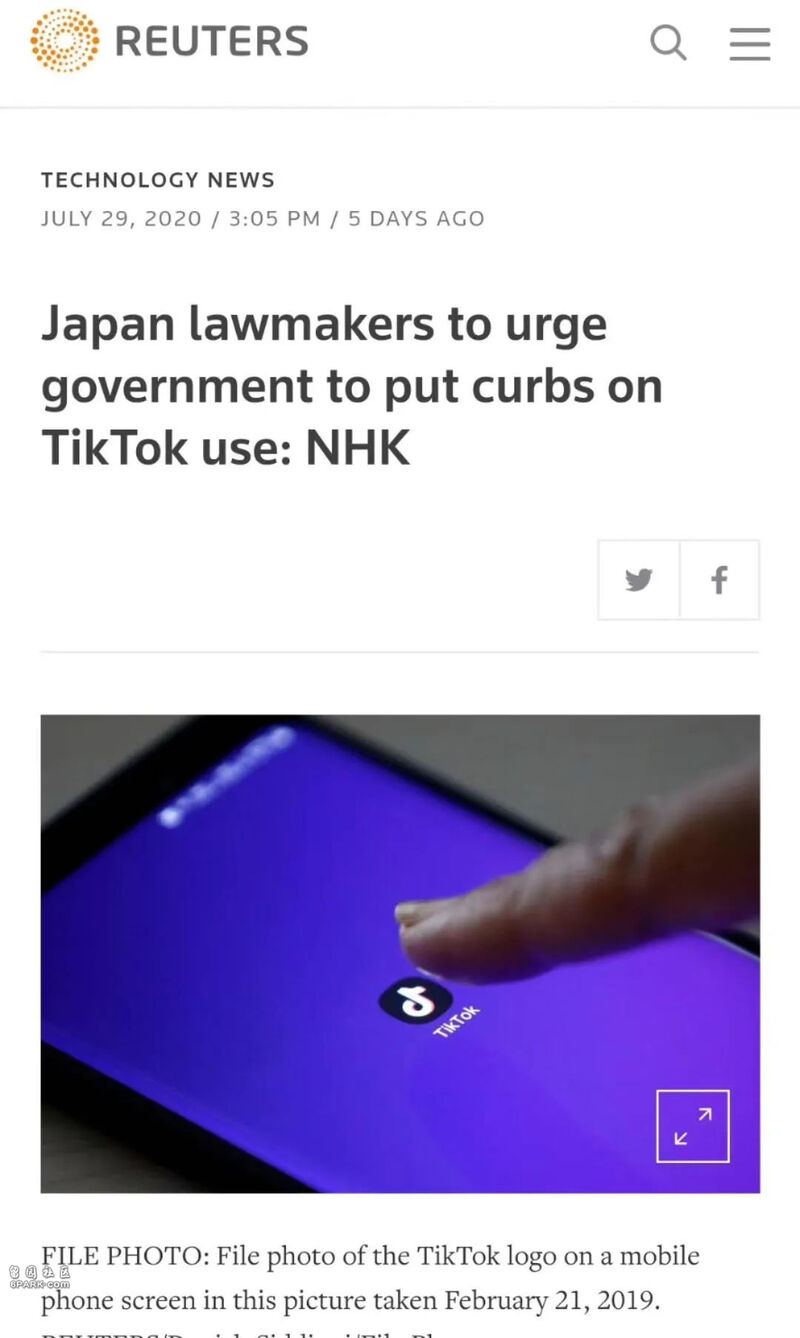This screenshot has height=1338, width=800.
Task: Share article via Twitter bird icon
Action: point(639,580)
